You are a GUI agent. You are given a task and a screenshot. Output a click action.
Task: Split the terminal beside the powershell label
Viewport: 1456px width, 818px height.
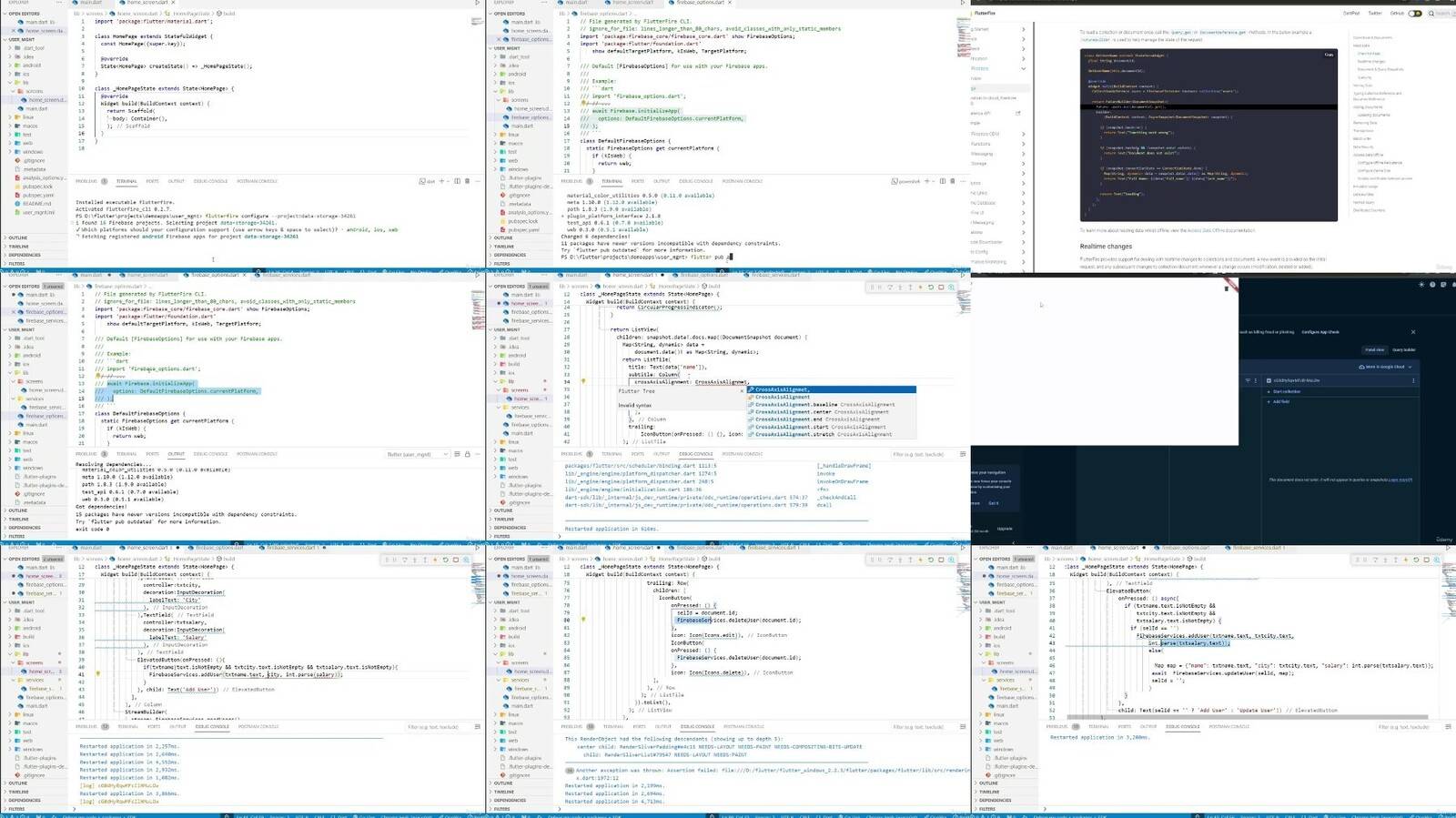coord(942,181)
